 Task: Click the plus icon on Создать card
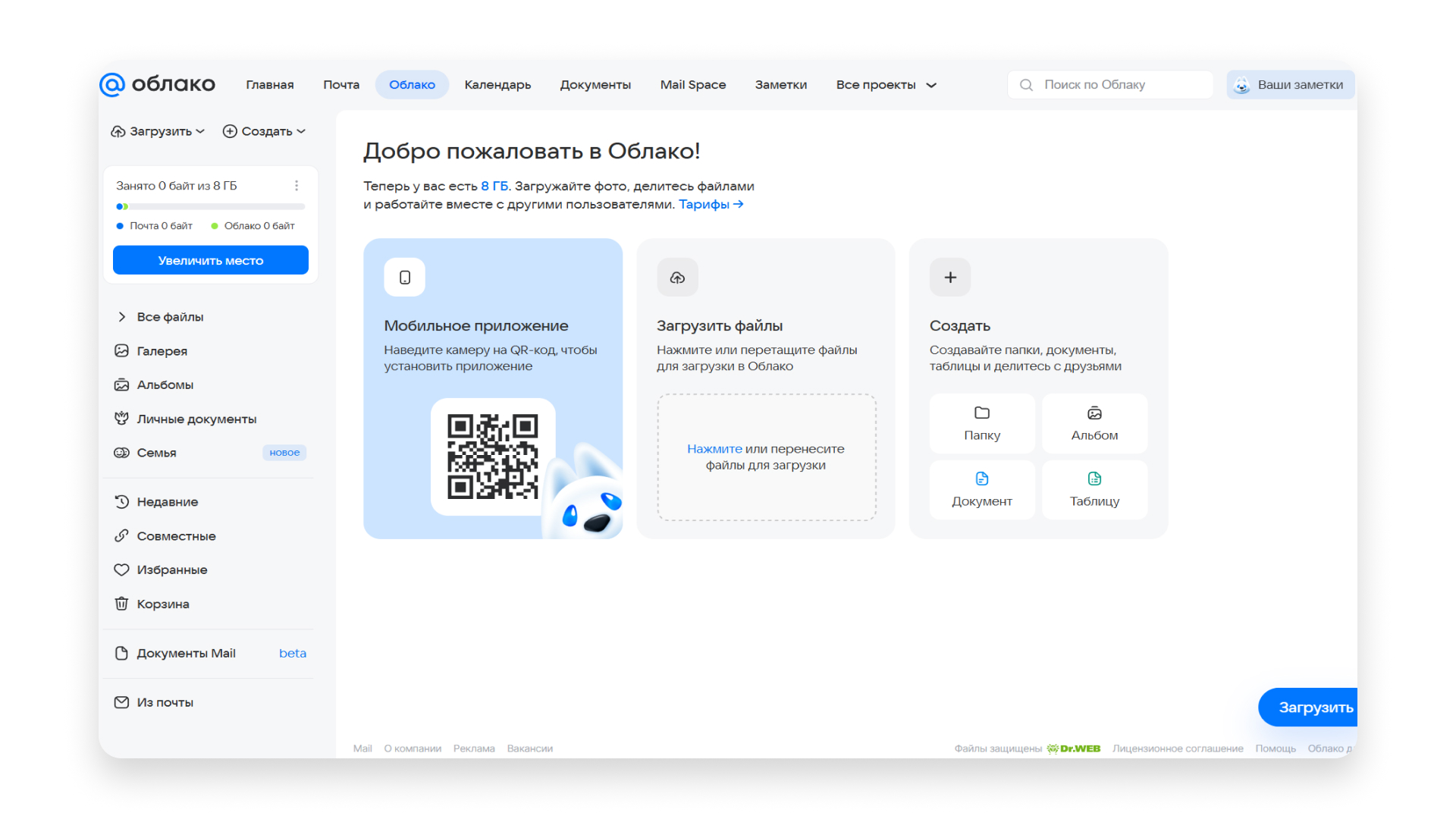(x=950, y=278)
